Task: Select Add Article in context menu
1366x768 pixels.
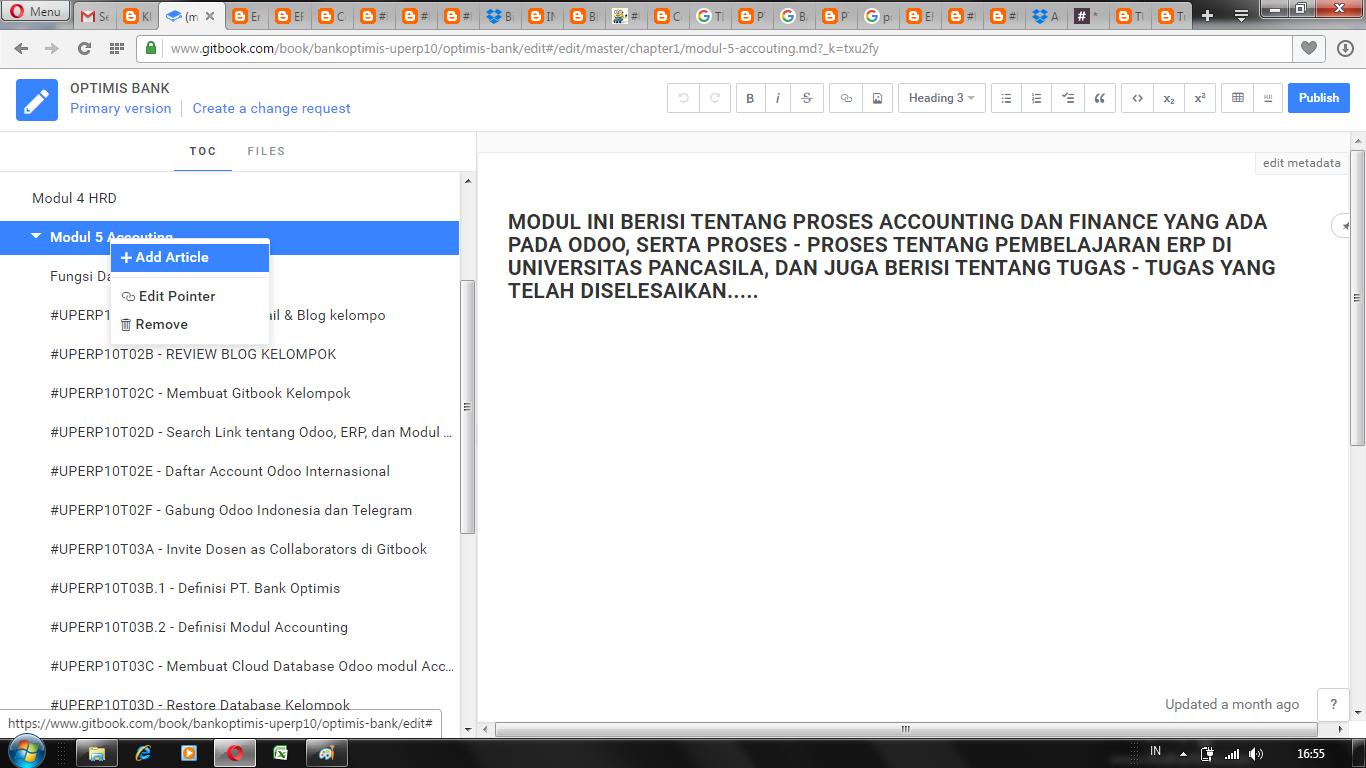Action: pos(190,257)
